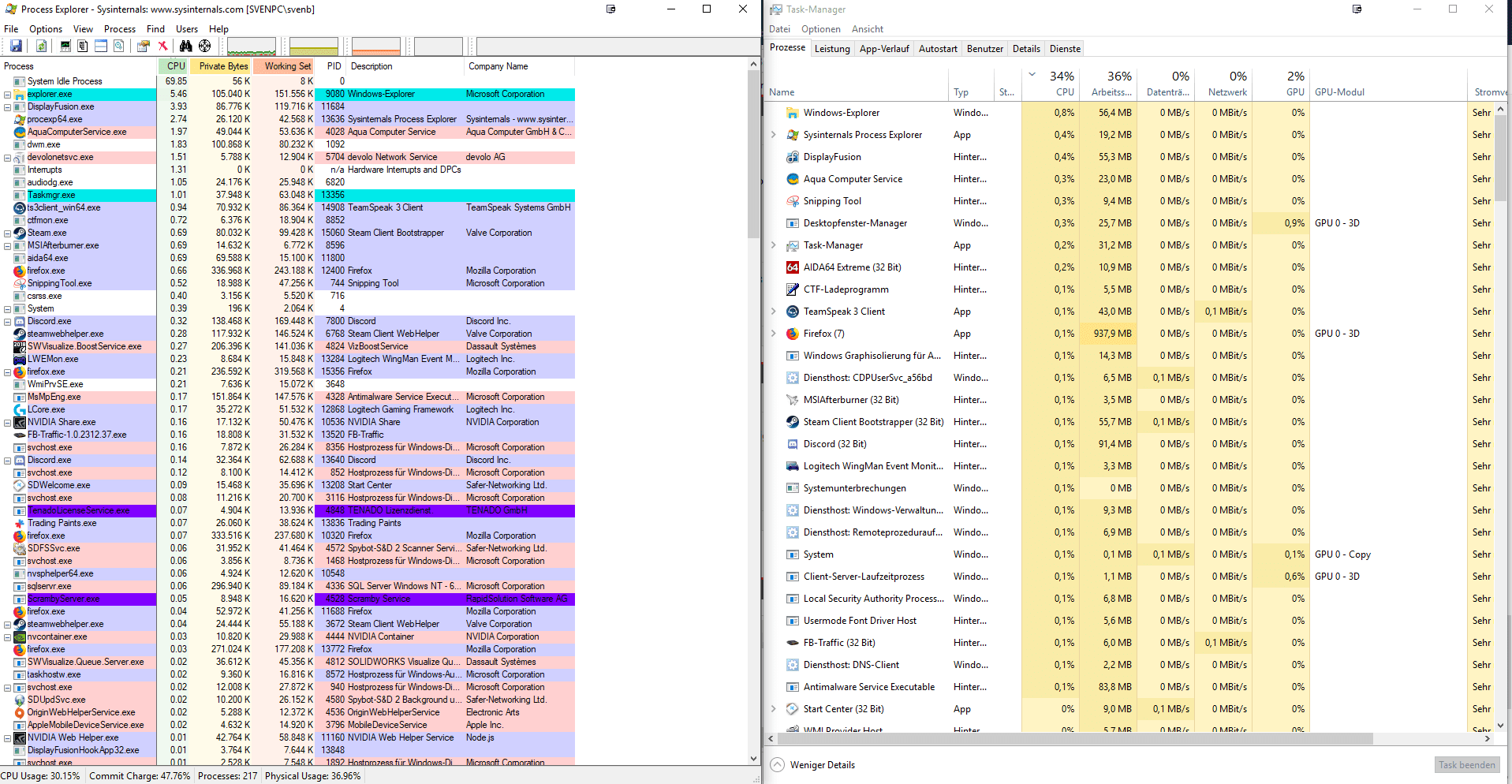The image size is (1512, 784).
Task: Click the yellow commit history mini graph
Action: tap(313, 46)
